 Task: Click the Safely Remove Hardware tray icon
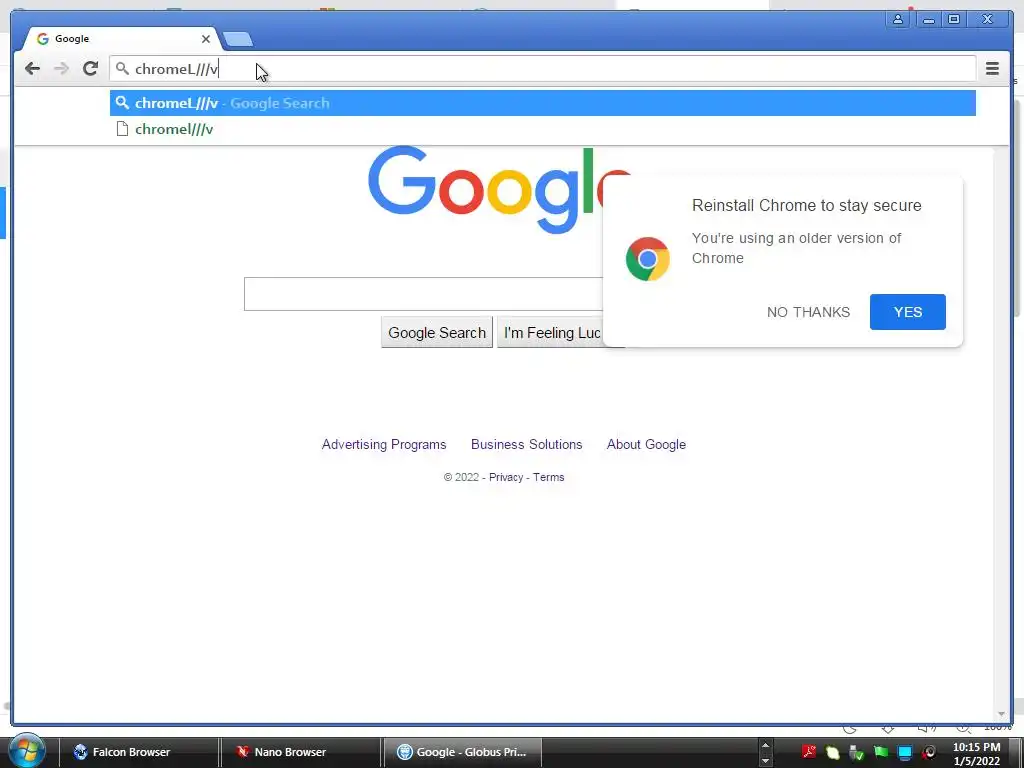857,753
